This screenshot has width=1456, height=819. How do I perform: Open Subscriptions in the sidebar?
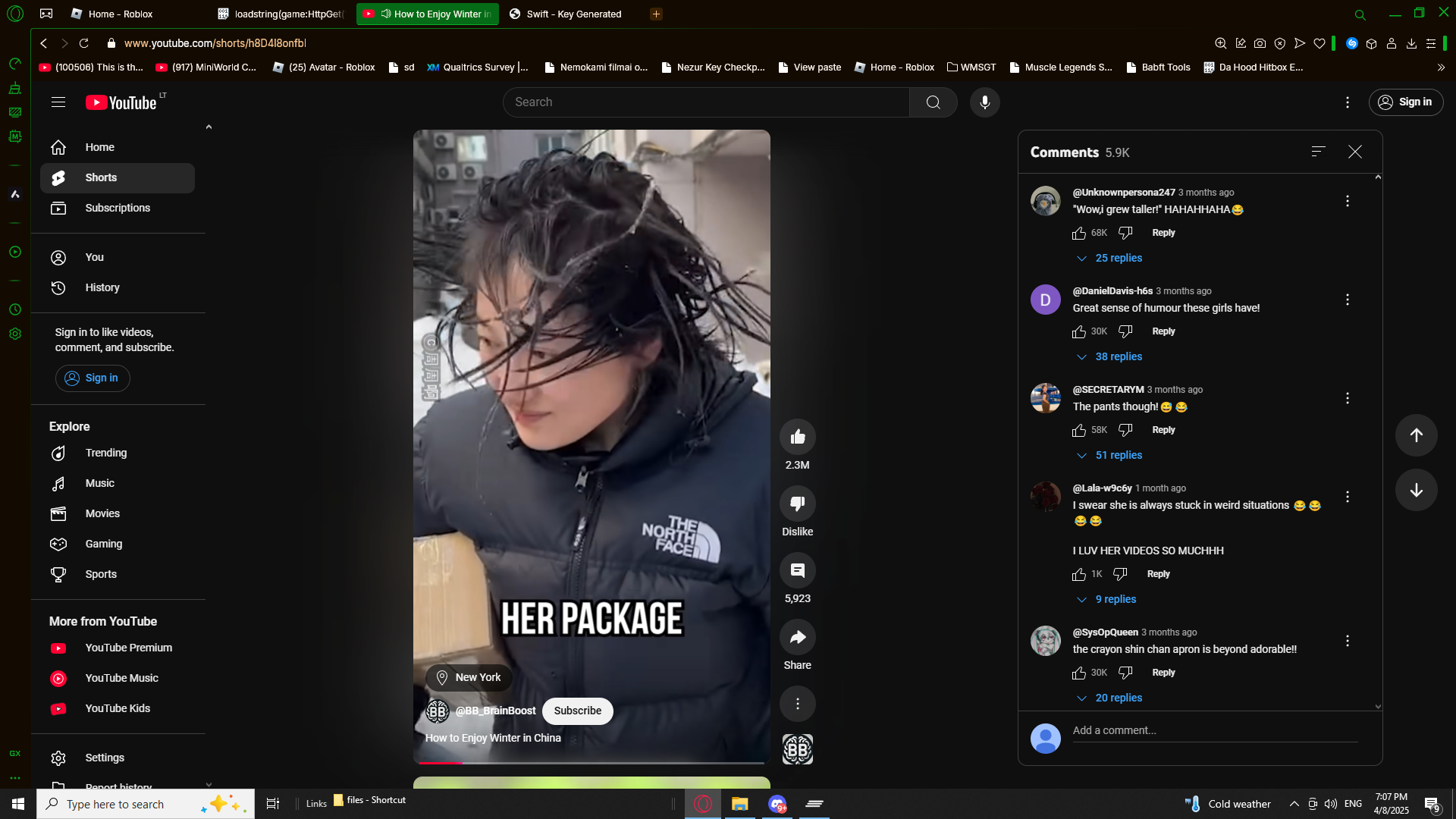118,209
